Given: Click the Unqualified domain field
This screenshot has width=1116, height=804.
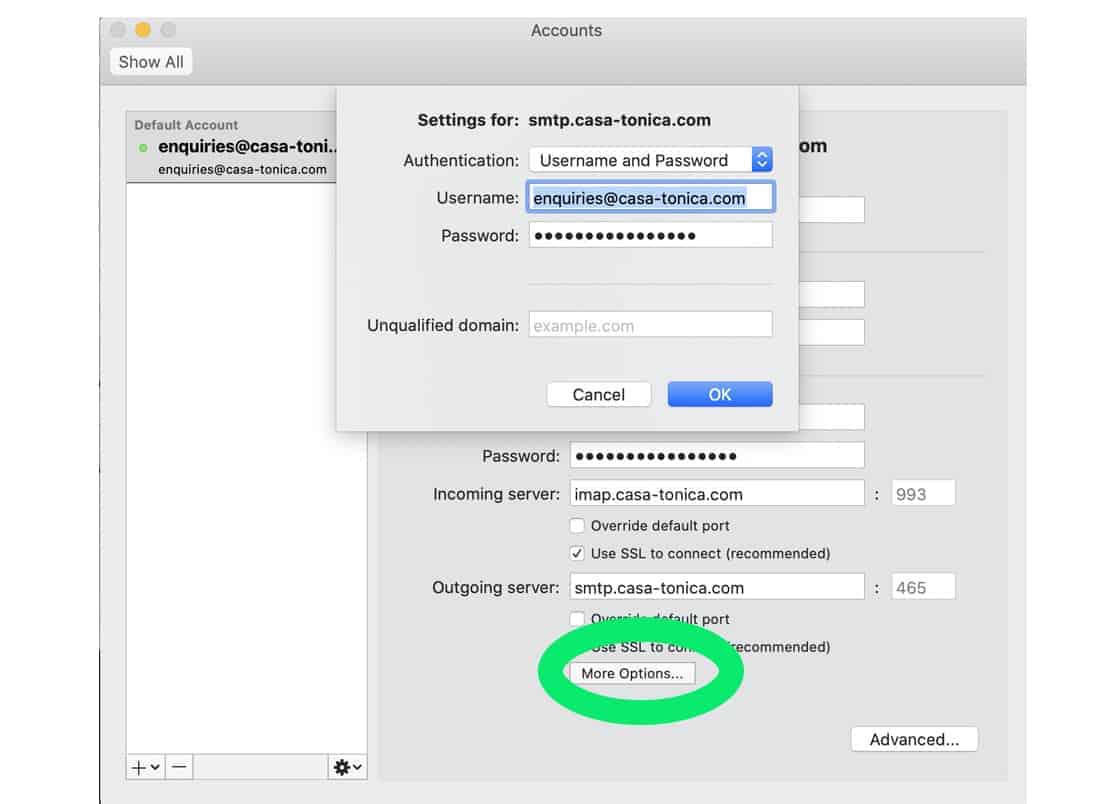Looking at the screenshot, I should coord(650,326).
